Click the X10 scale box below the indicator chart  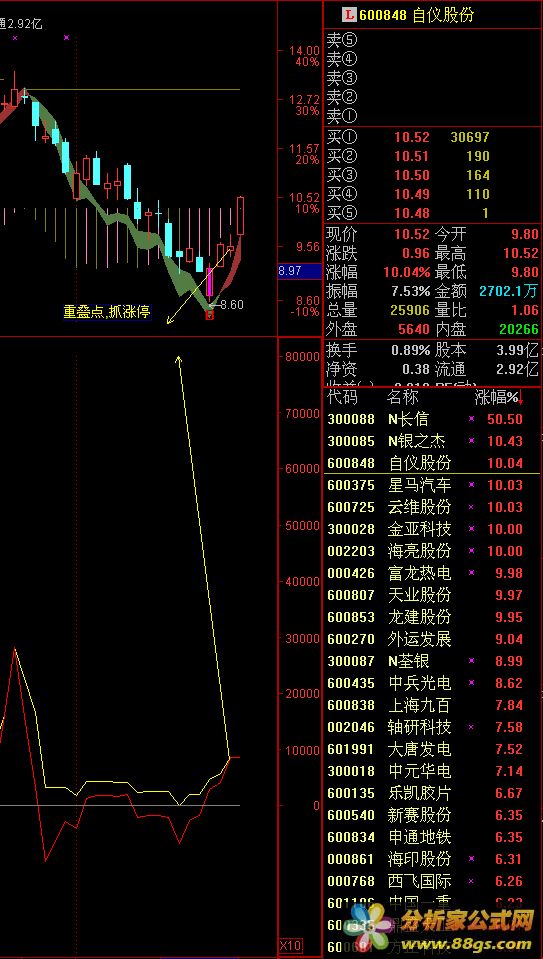pyautogui.click(x=290, y=946)
